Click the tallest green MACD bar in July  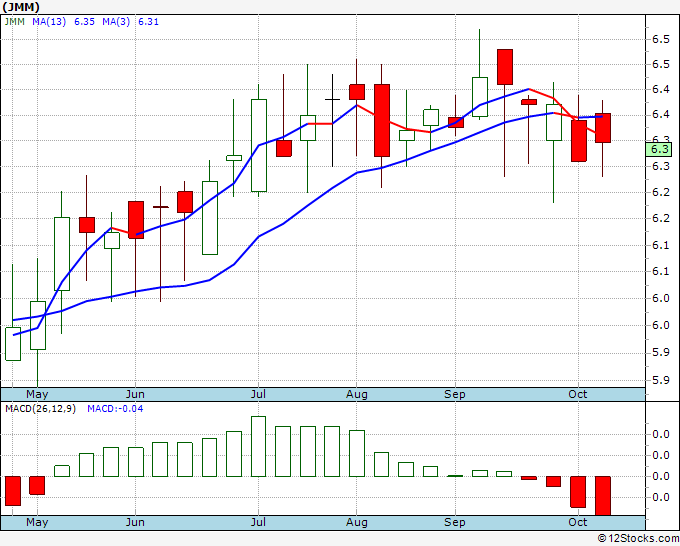pyautogui.click(x=258, y=447)
